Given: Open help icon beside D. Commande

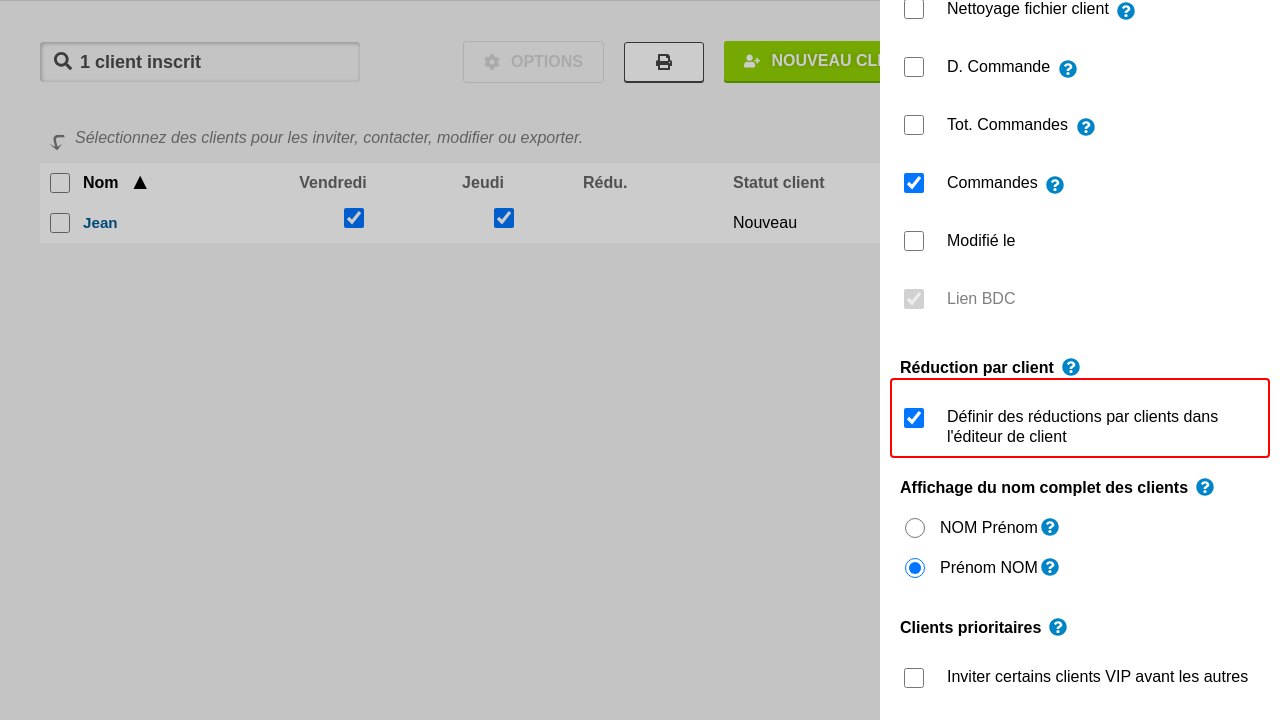Looking at the screenshot, I should [x=1068, y=69].
